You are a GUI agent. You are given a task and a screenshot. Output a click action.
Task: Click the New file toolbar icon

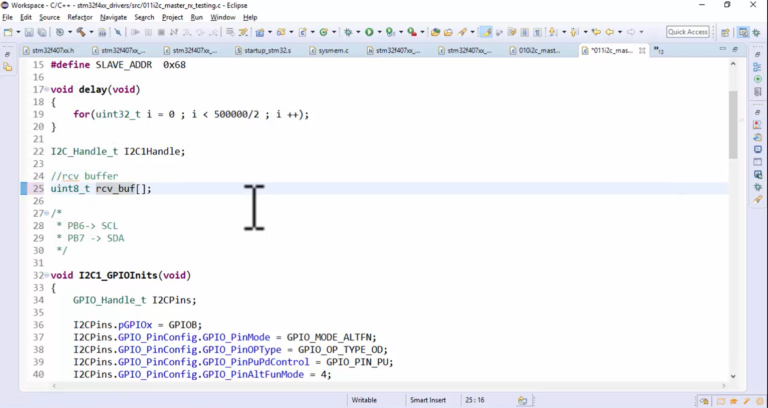click(x=7, y=32)
